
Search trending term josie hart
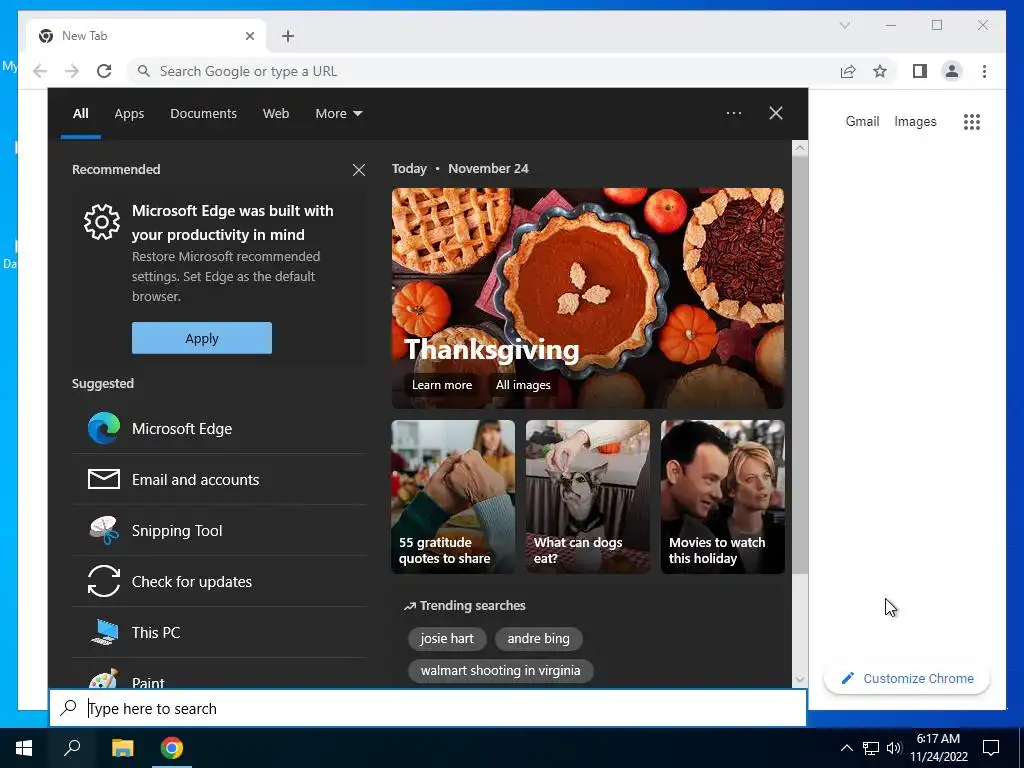coord(447,639)
